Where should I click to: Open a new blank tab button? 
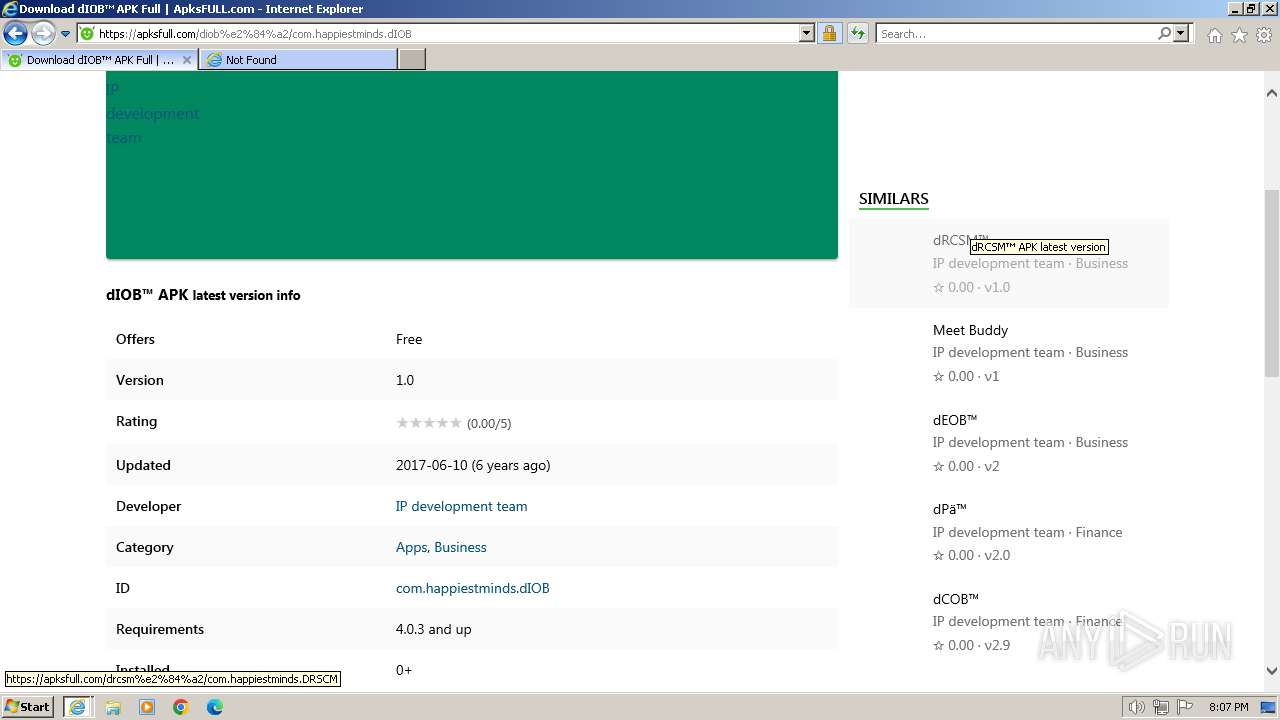coord(412,60)
